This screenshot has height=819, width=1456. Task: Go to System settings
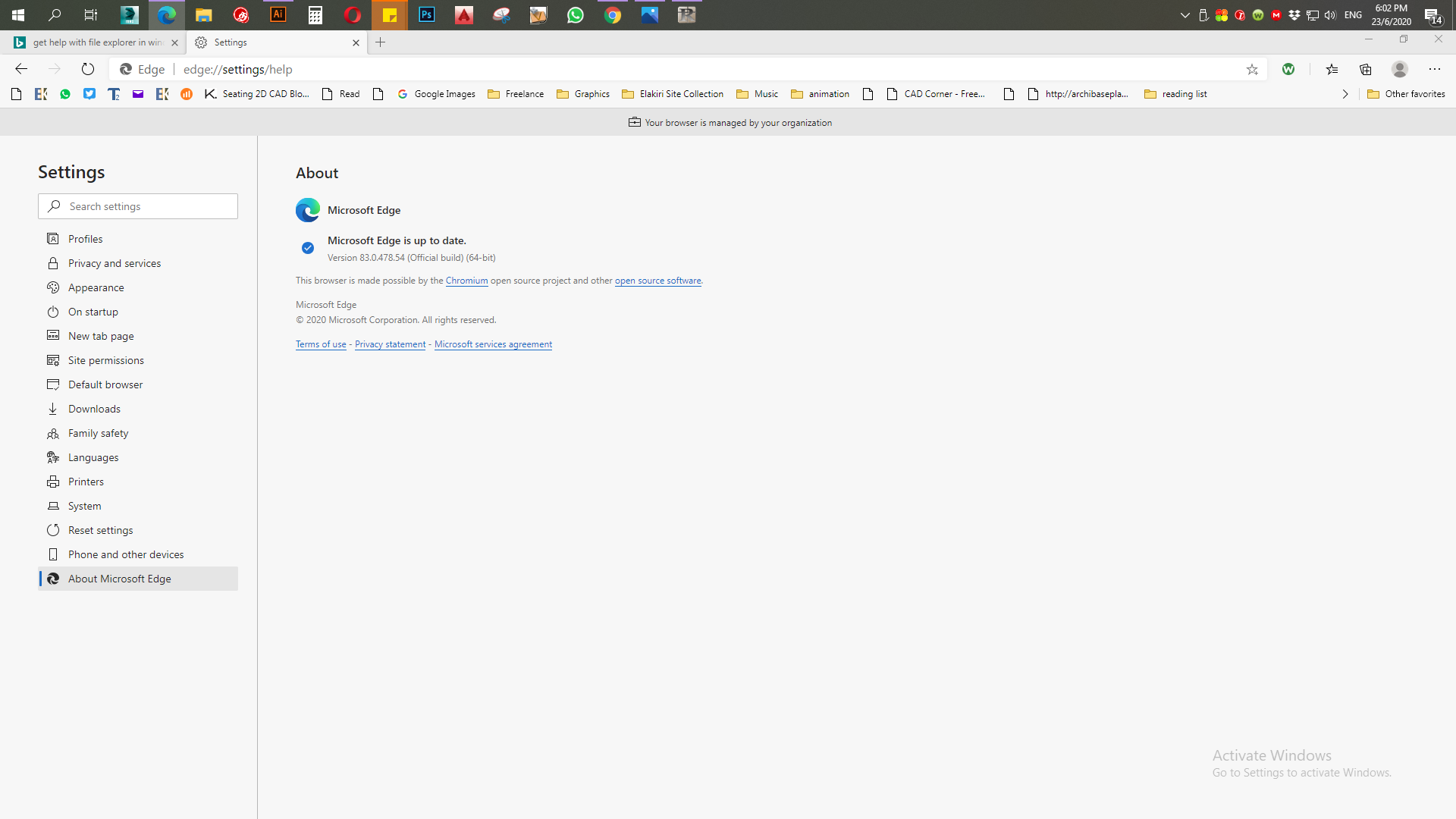[138, 506]
